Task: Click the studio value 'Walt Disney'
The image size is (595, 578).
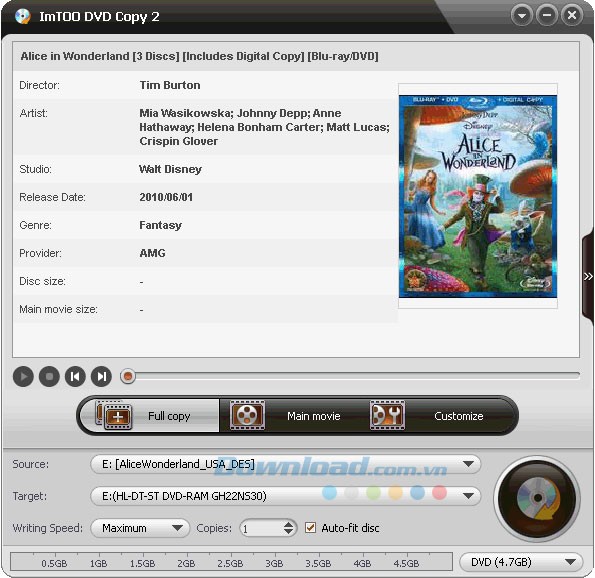Action: pos(170,169)
